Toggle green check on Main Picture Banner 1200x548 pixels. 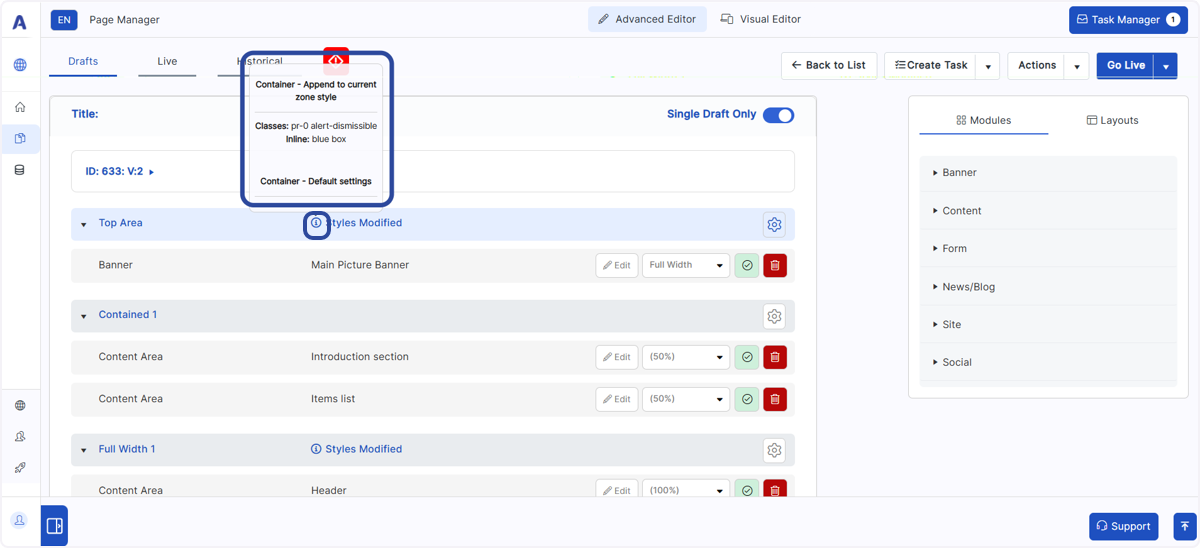point(747,265)
